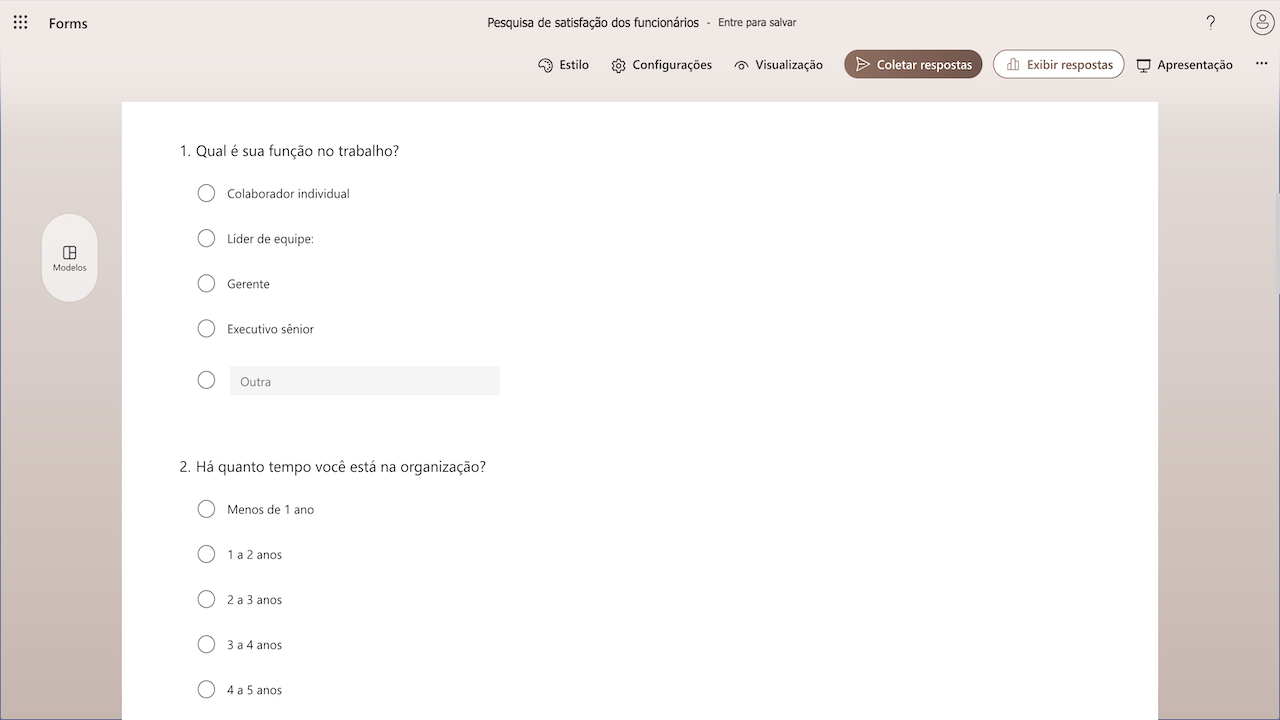
Task: Open the Modelos templates panel
Action: click(70, 258)
